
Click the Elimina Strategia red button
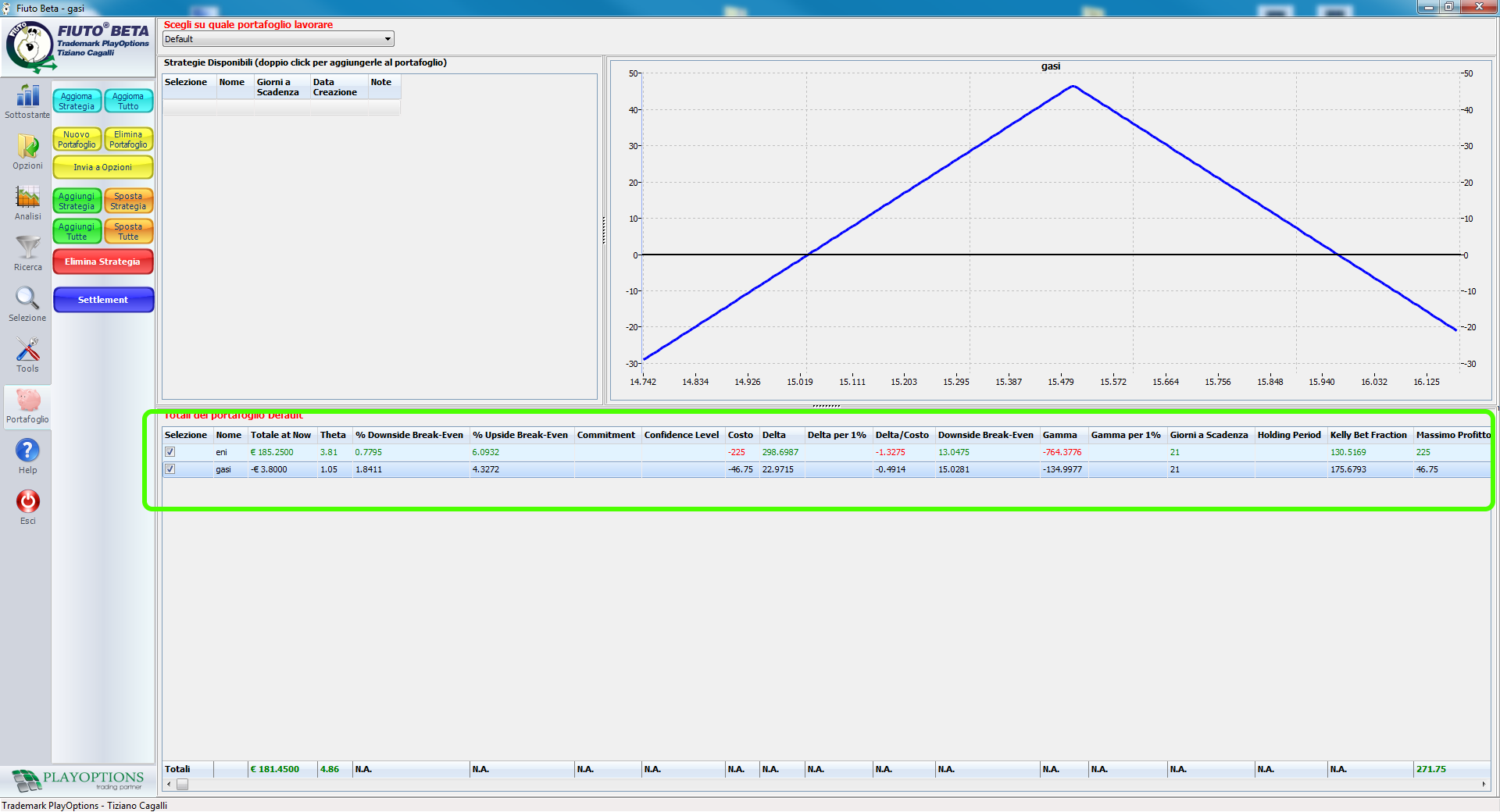click(103, 262)
